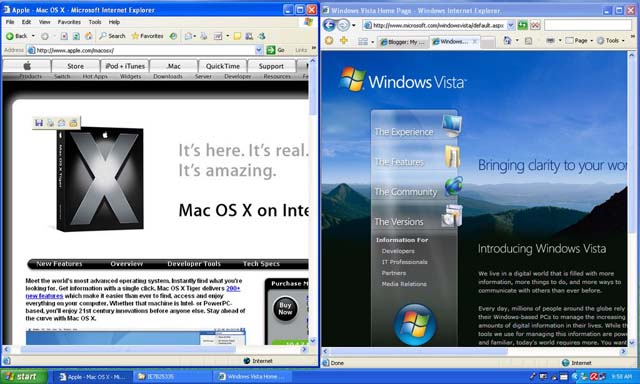Switch to the Blogger tab in IE7

coord(403,42)
